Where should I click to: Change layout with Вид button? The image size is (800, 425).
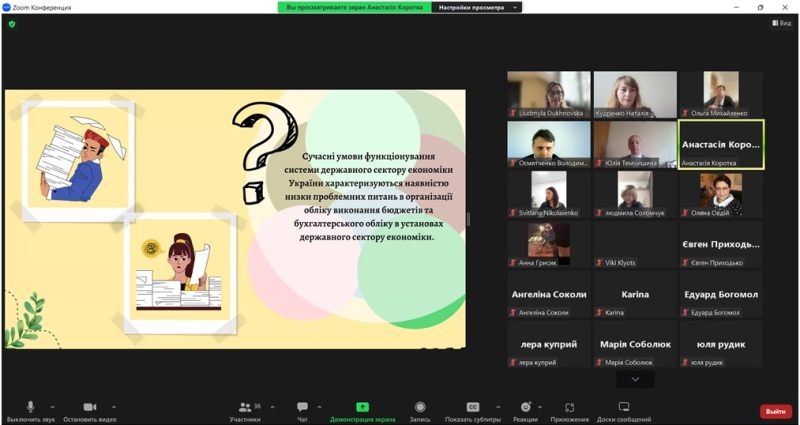(782, 23)
